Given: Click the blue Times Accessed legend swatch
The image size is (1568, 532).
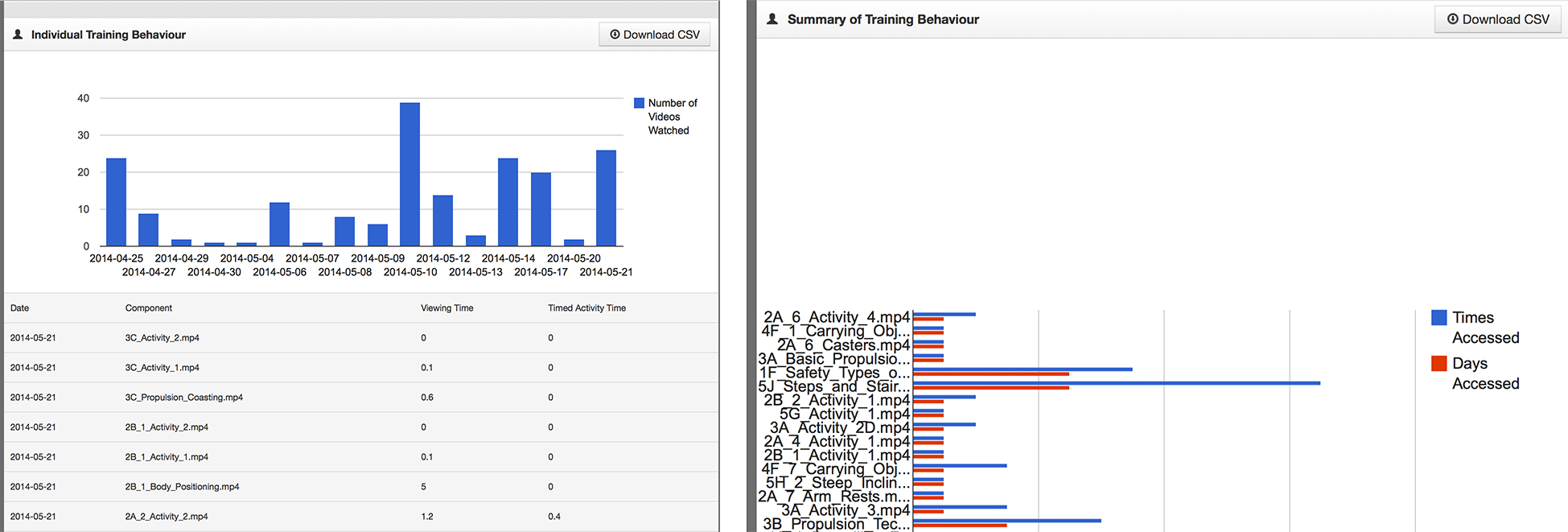Looking at the screenshot, I should coord(1439,318).
